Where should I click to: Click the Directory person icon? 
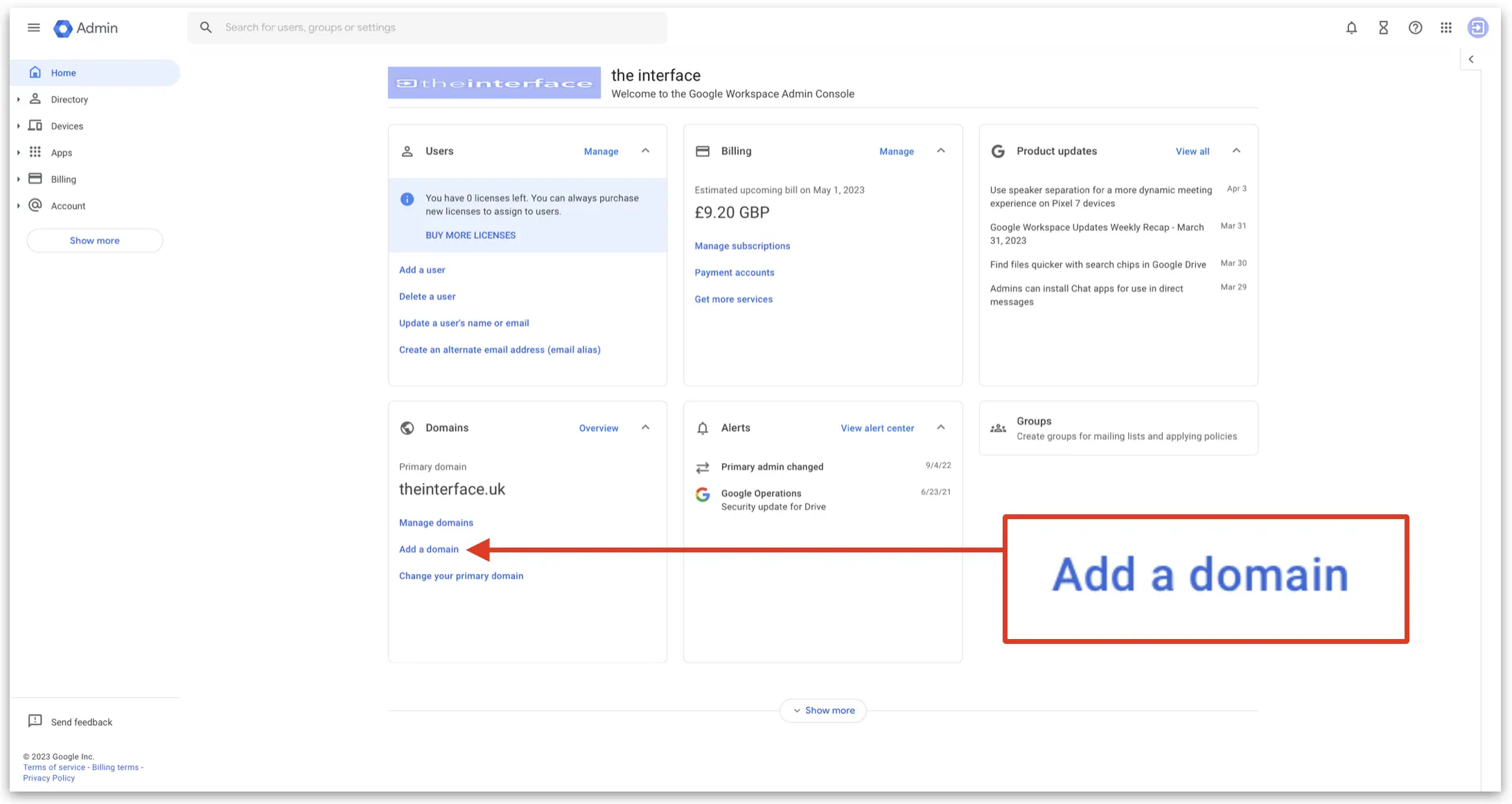tap(35, 99)
